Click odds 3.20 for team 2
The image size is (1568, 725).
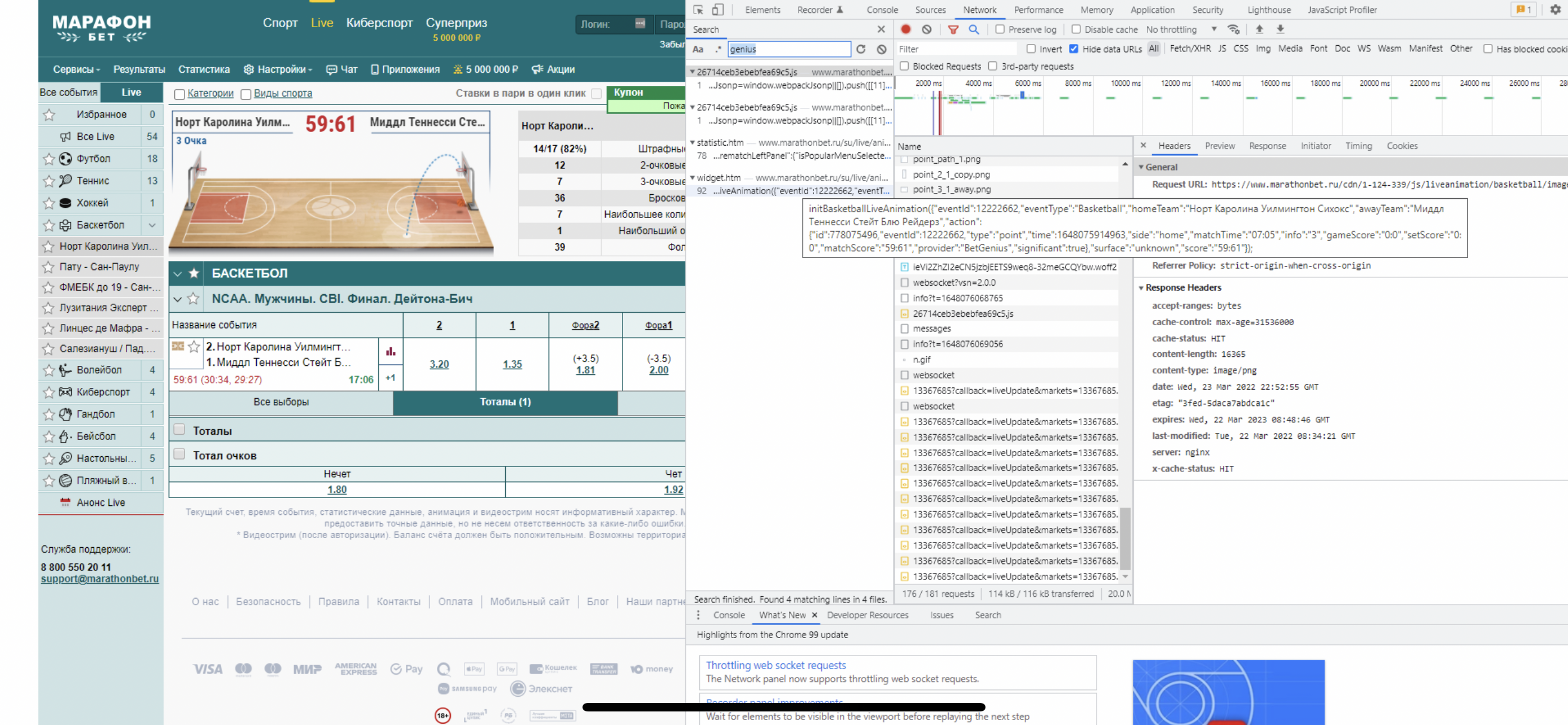point(439,364)
